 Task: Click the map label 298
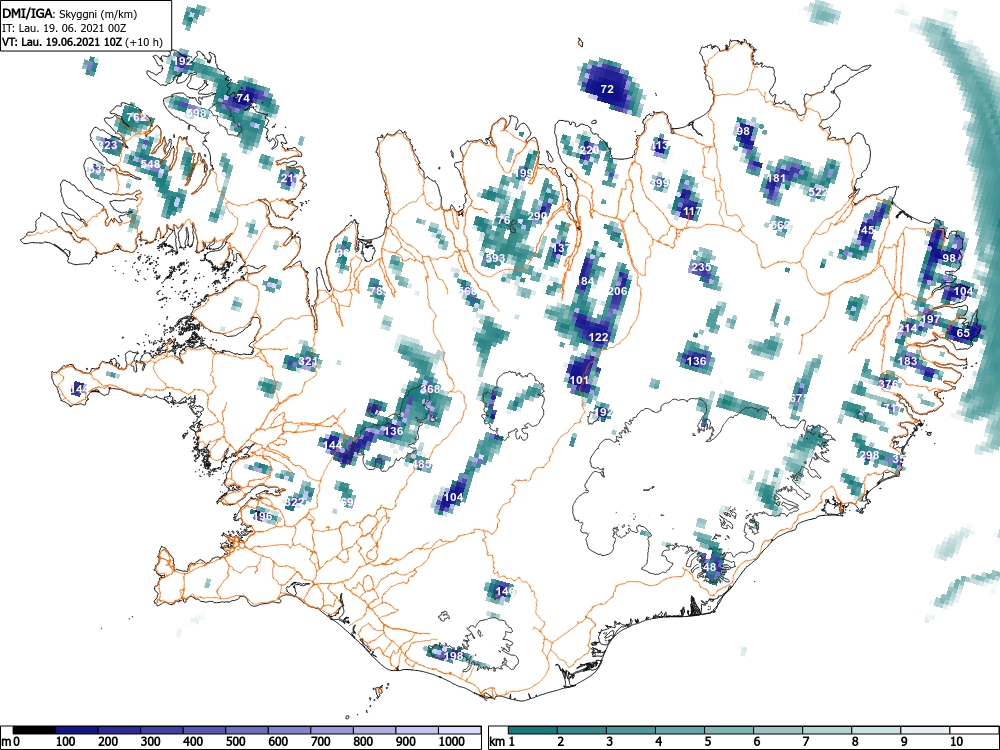tap(869, 455)
